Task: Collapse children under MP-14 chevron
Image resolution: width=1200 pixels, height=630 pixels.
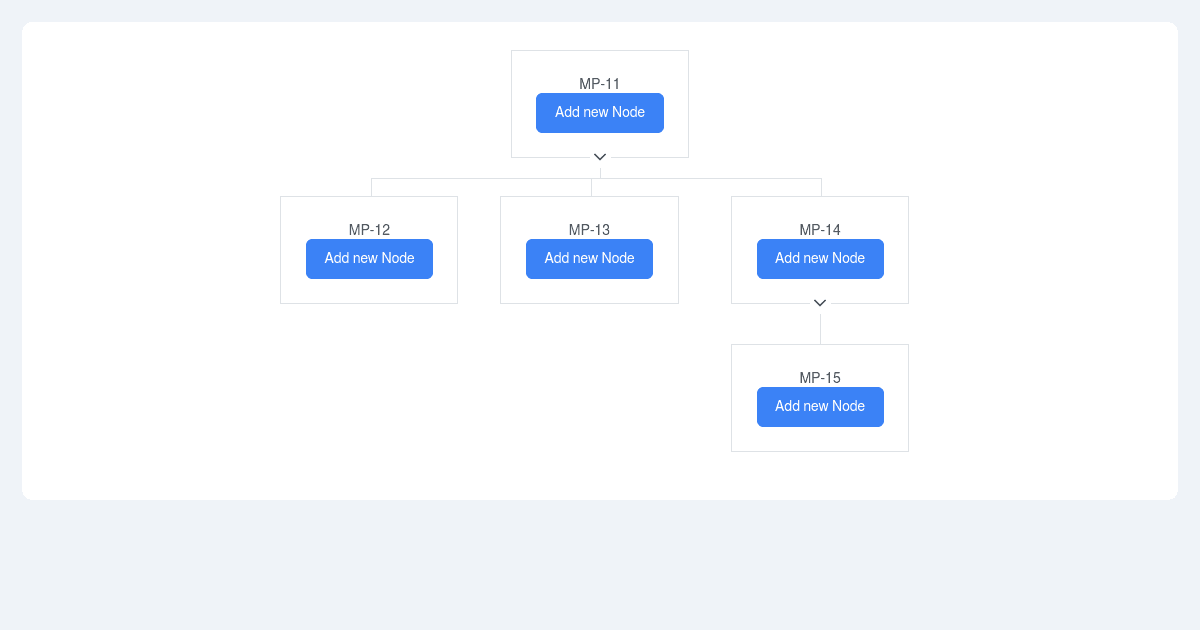Action: click(x=820, y=303)
